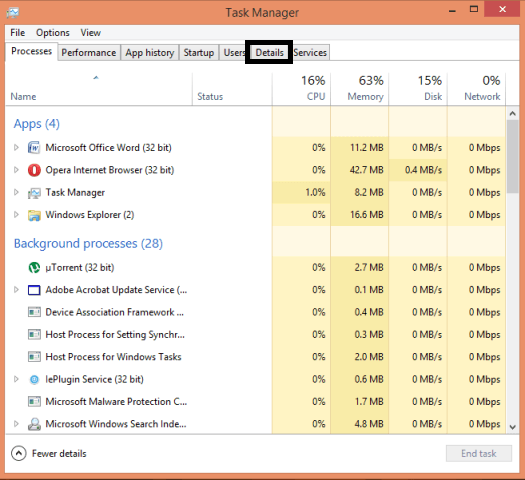Click the Microsoft Office Word process icon
Image resolution: width=525 pixels, height=480 pixels.
click(x=34, y=148)
